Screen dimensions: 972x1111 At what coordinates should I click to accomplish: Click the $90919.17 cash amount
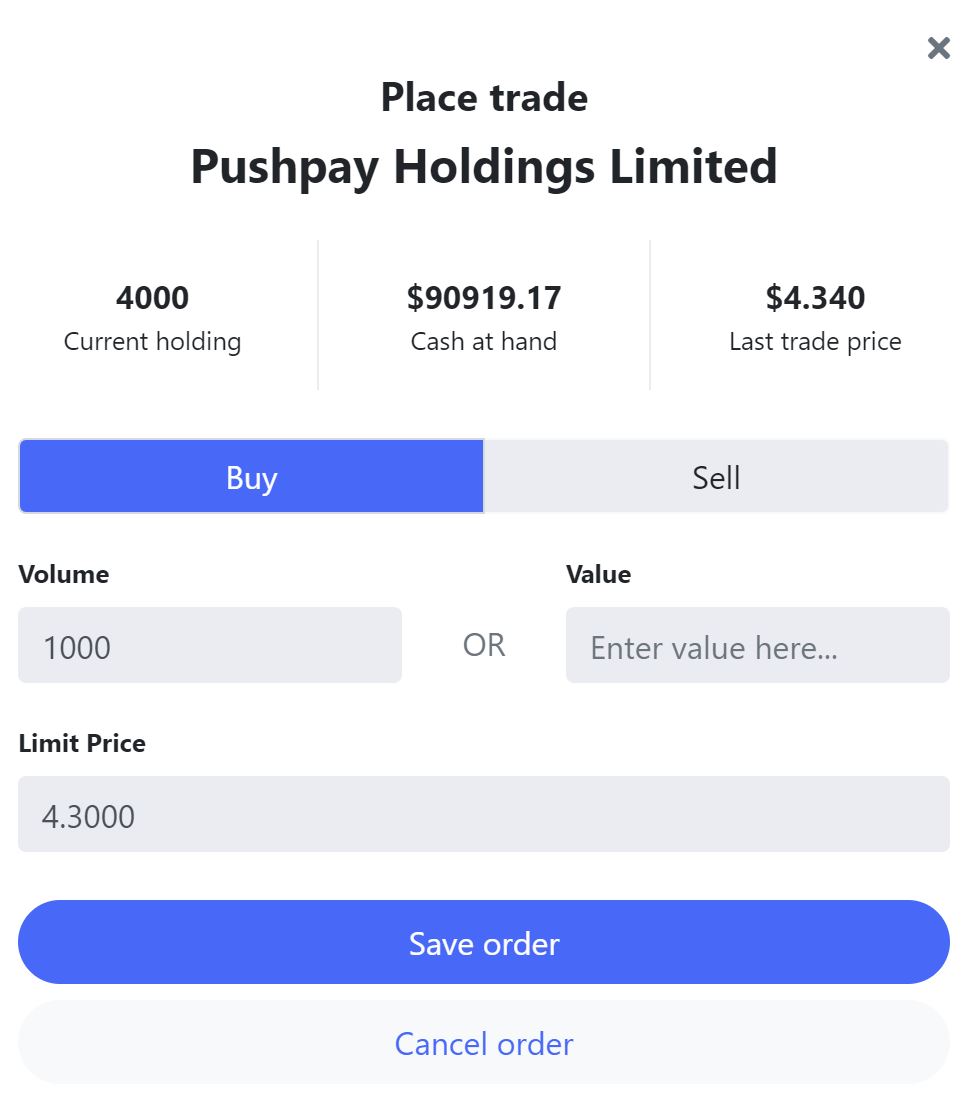point(484,298)
